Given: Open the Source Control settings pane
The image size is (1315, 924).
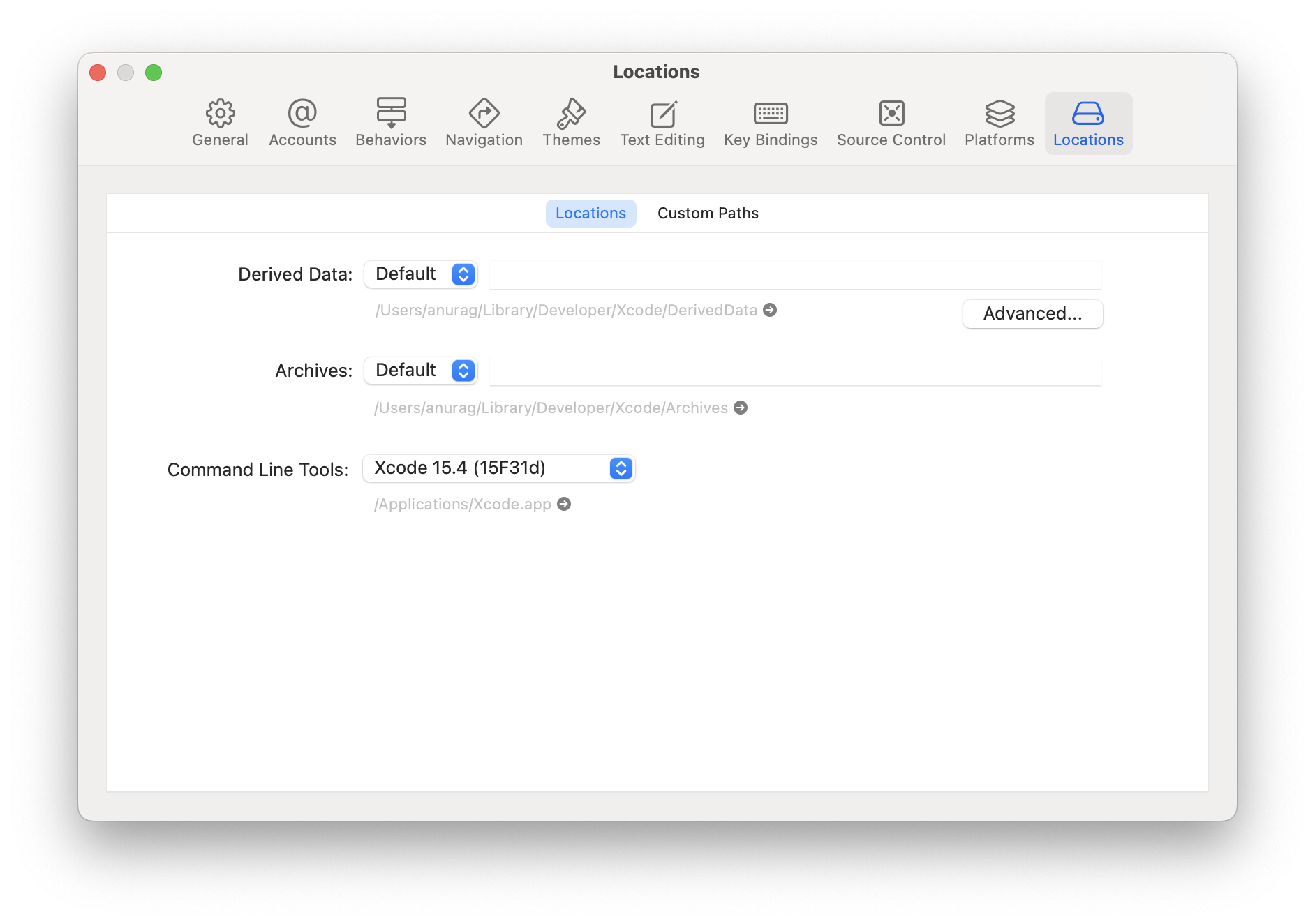Looking at the screenshot, I should 890,123.
